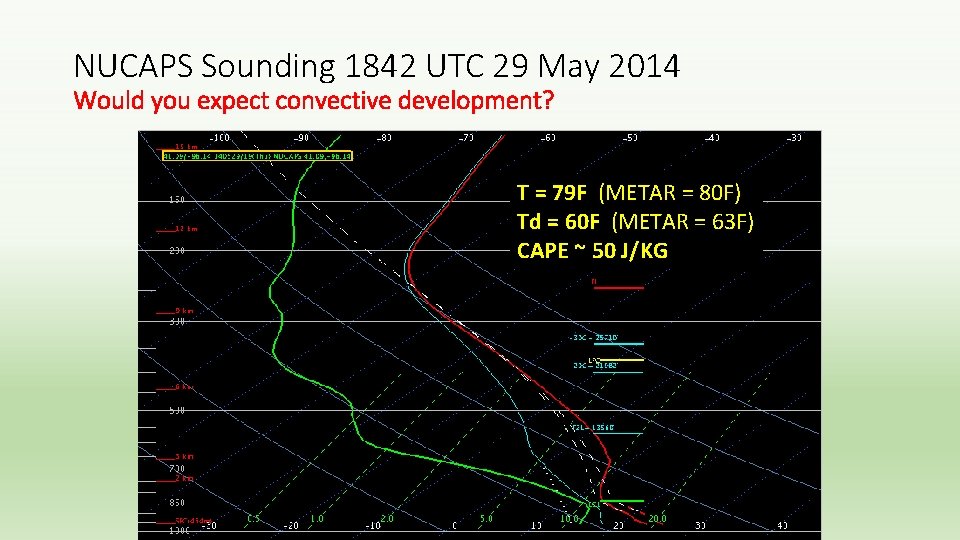Click the white 30 label on the bottom axis
960x540 pixels.
pyautogui.click(x=700, y=525)
